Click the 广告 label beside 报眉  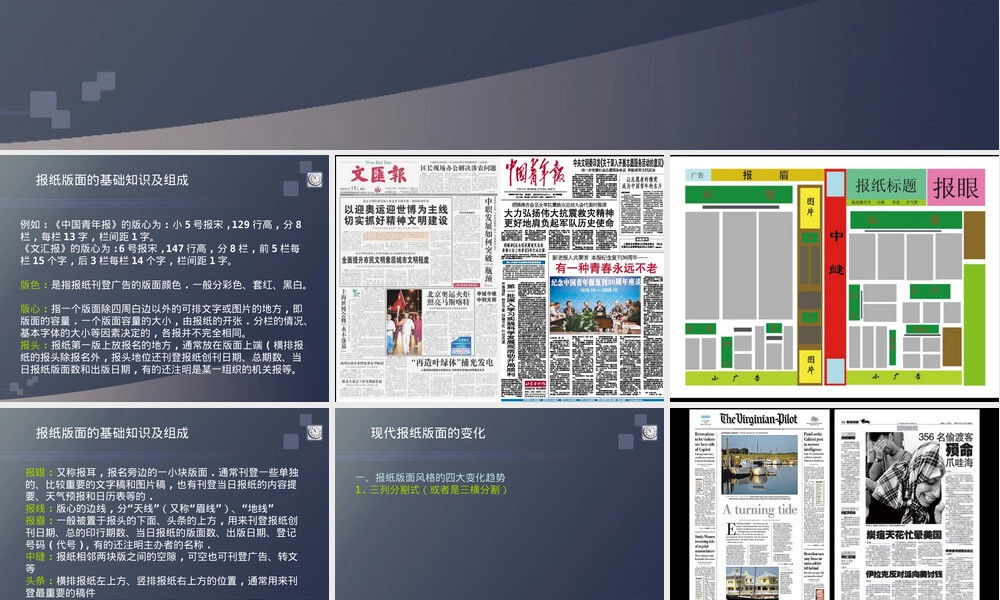pyautogui.click(x=698, y=175)
